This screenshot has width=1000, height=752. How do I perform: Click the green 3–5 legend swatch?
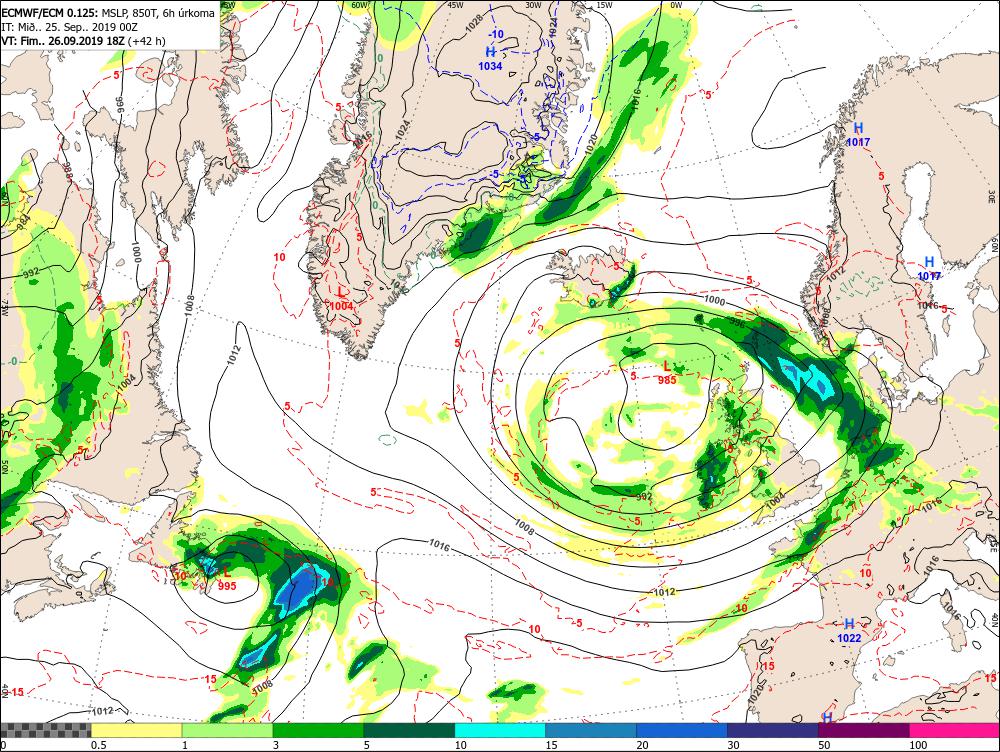pyautogui.click(x=318, y=730)
